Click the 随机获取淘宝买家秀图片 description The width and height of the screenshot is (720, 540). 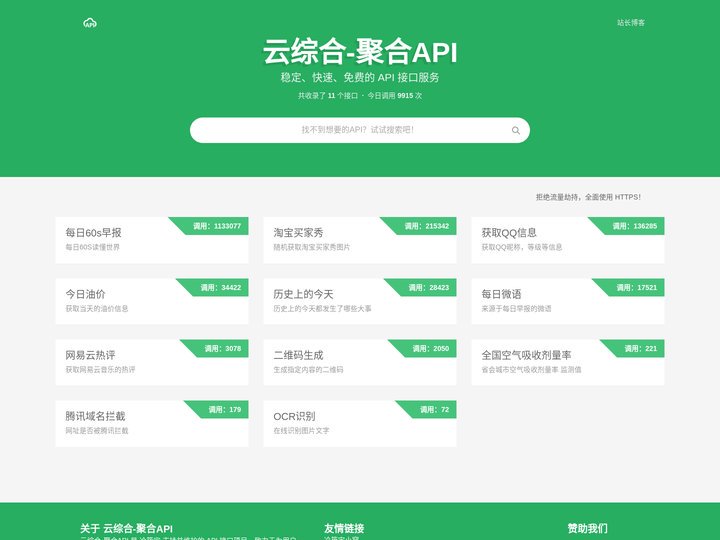[312, 247]
